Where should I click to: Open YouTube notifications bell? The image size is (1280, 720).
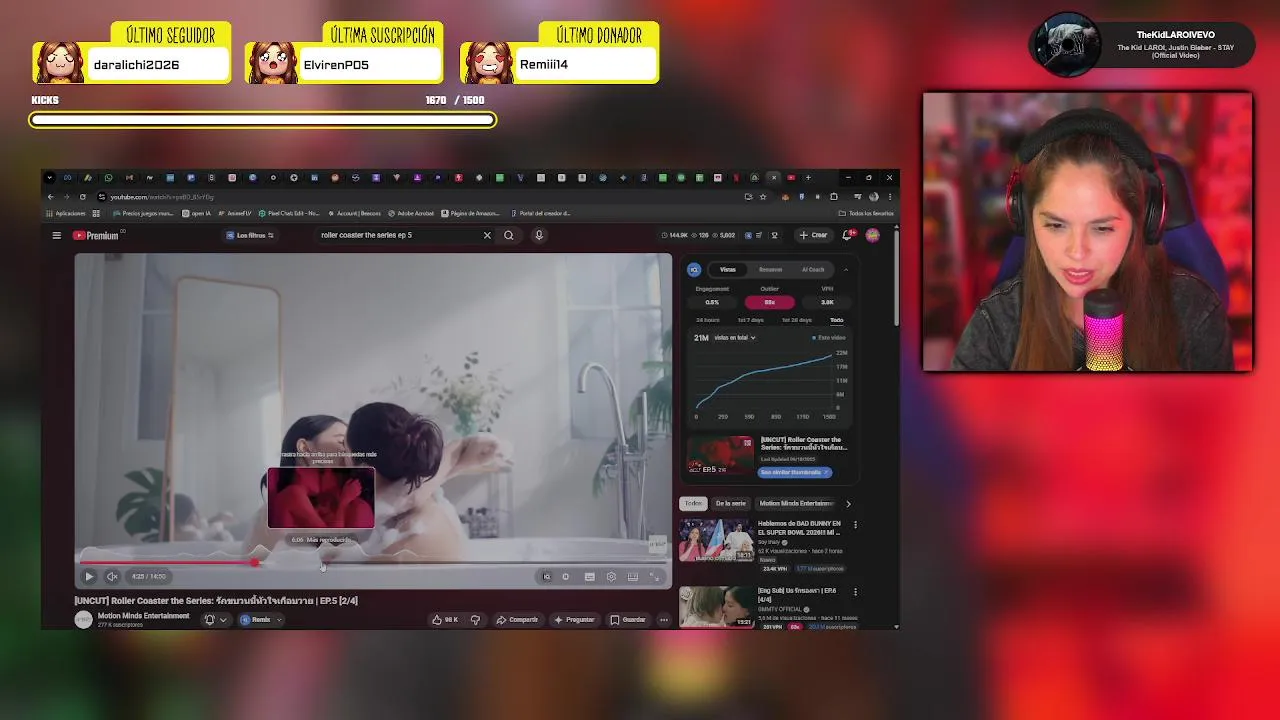pyautogui.click(x=847, y=235)
